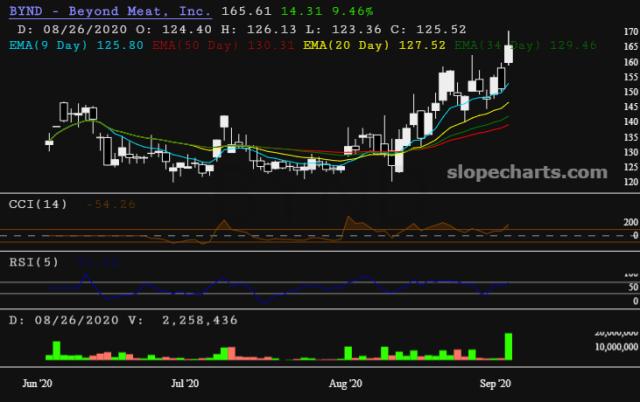The height and width of the screenshot is (402, 640).
Task: Click the 120 price axis label
Action: click(631, 182)
